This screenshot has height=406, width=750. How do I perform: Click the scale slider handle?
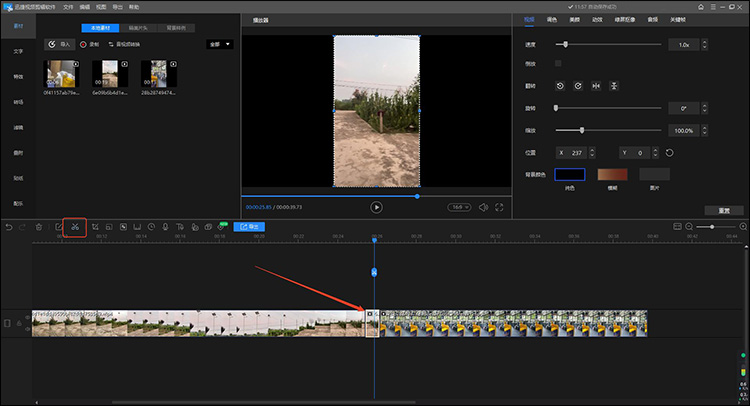(582, 130)
